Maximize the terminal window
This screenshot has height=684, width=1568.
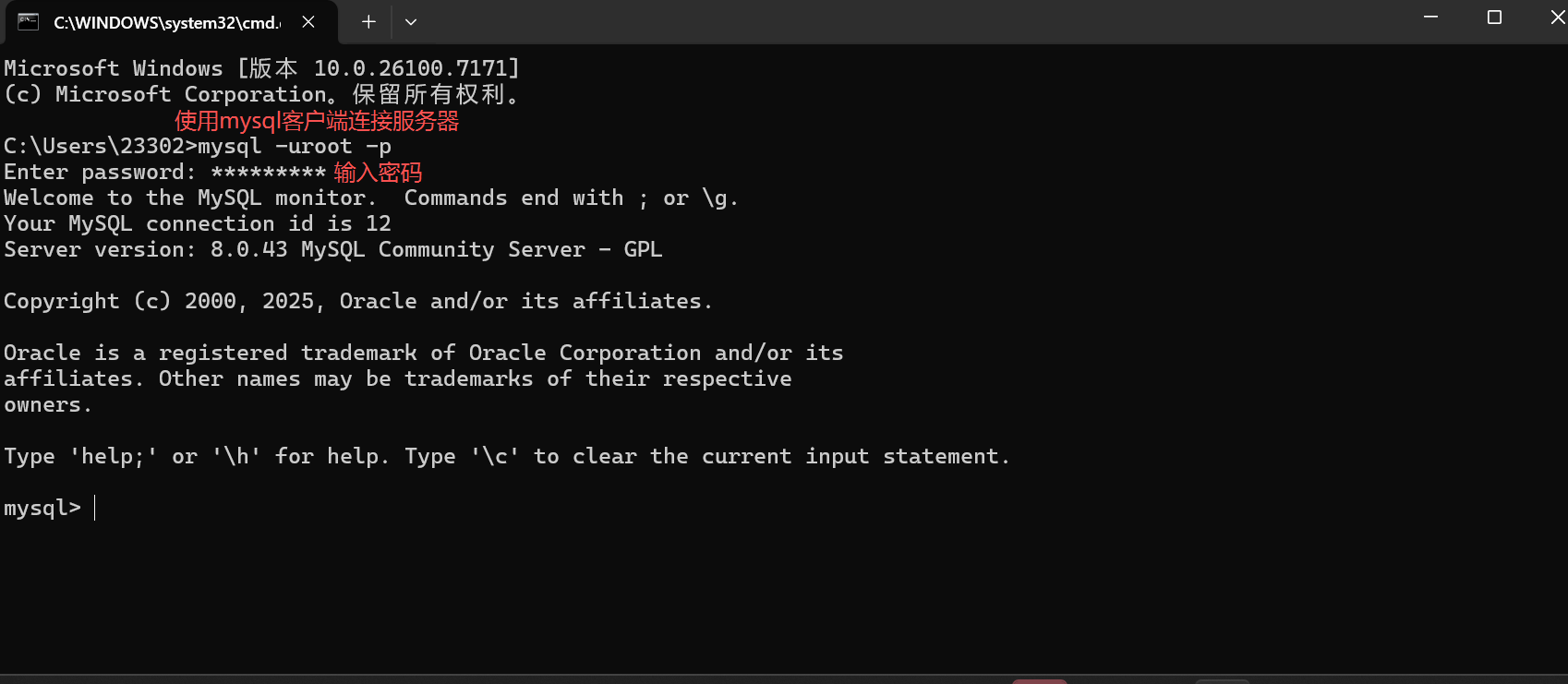[x=1494, y=18]
